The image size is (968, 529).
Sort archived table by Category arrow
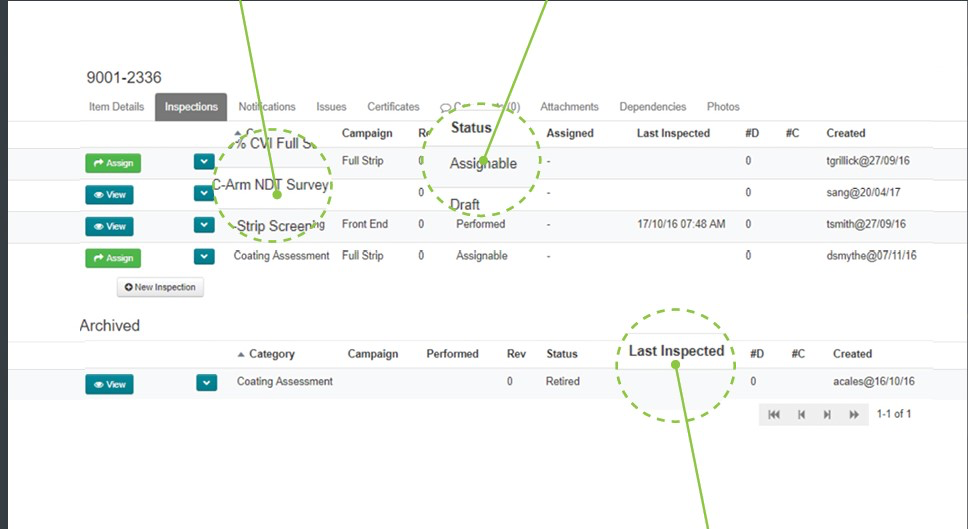click(241, 354)
